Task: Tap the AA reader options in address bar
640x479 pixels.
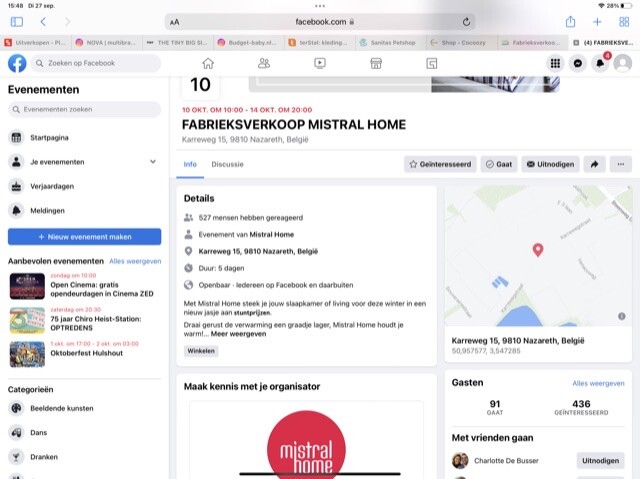Action: pos(174,22)
